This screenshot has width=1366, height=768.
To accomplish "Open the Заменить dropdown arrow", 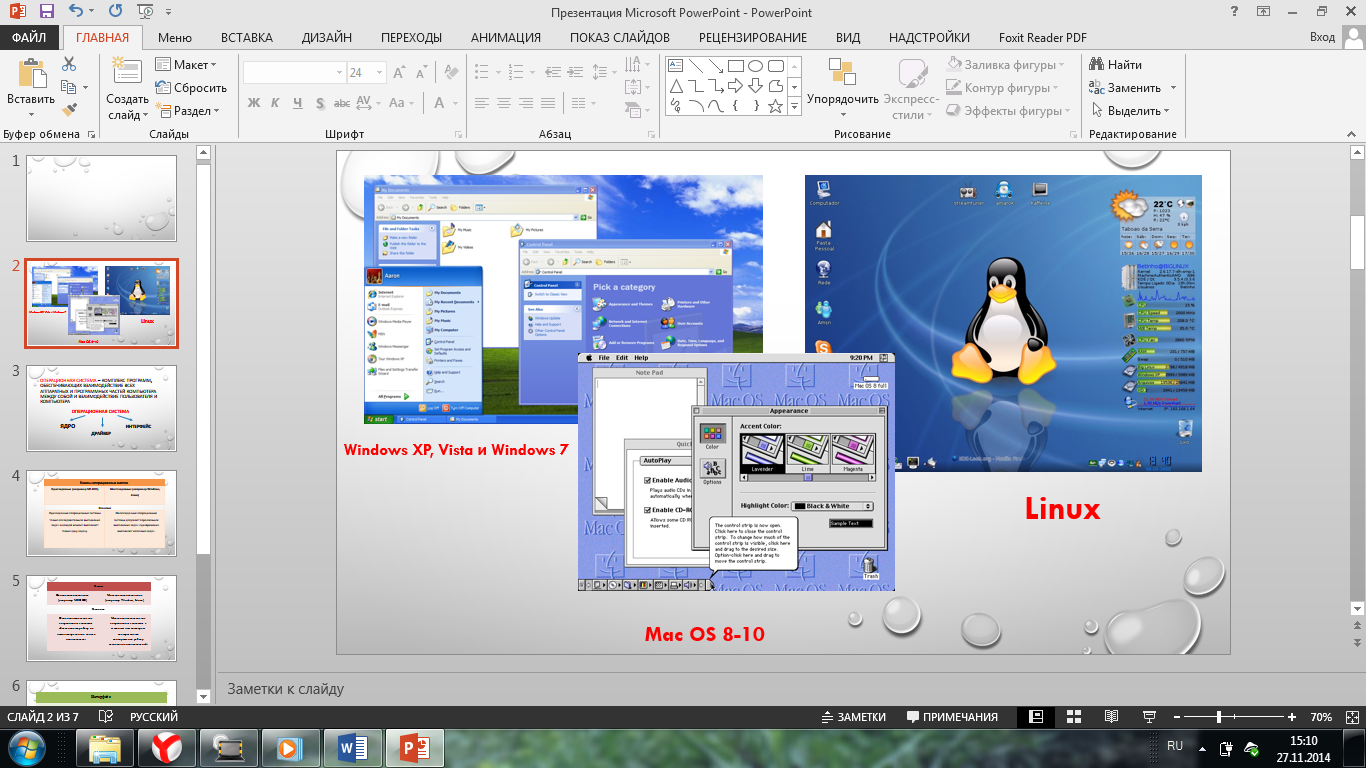I will pyautogui.click(x=1173, y=88).
